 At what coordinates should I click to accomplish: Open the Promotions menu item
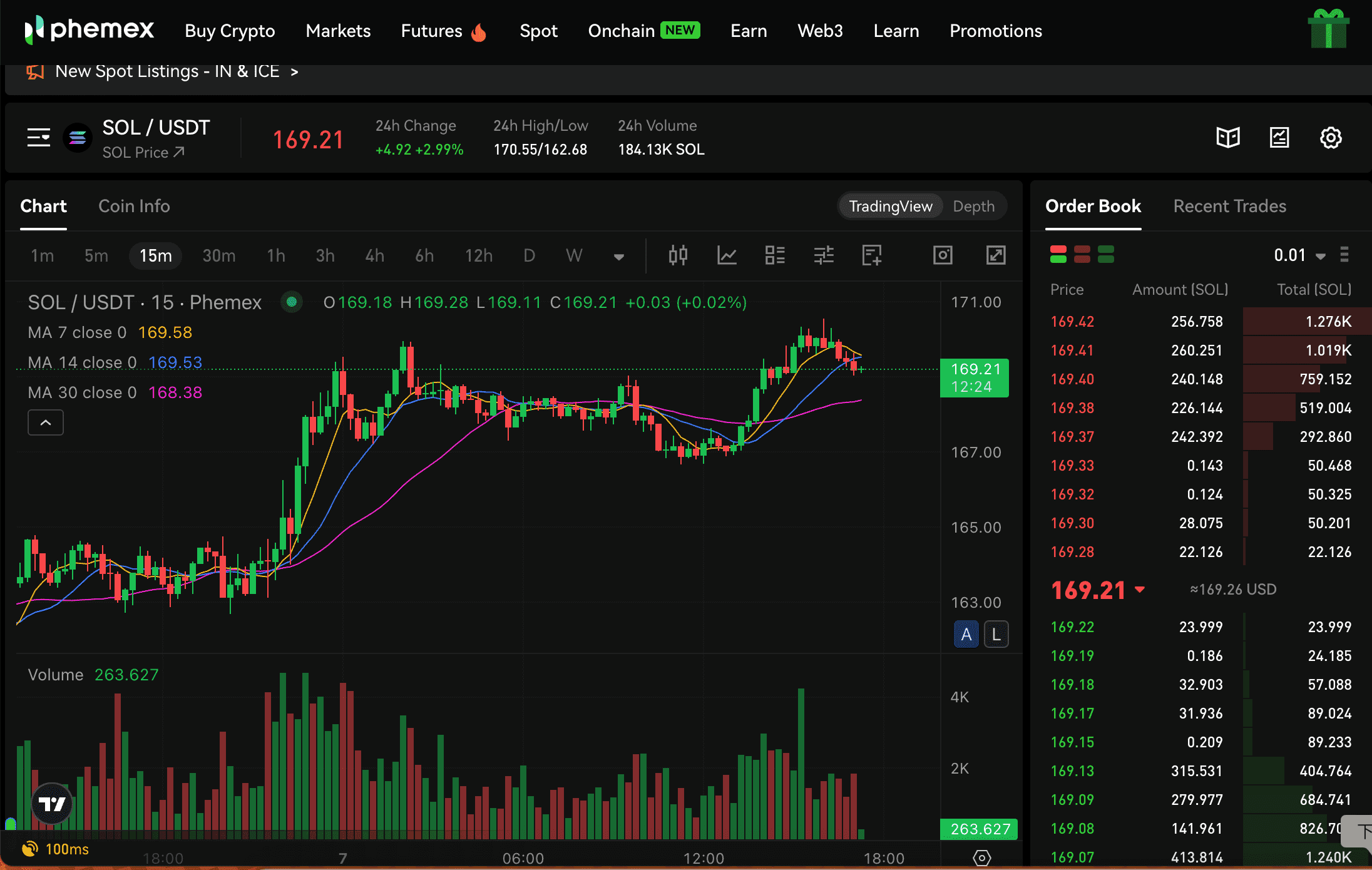pos(996,31)
